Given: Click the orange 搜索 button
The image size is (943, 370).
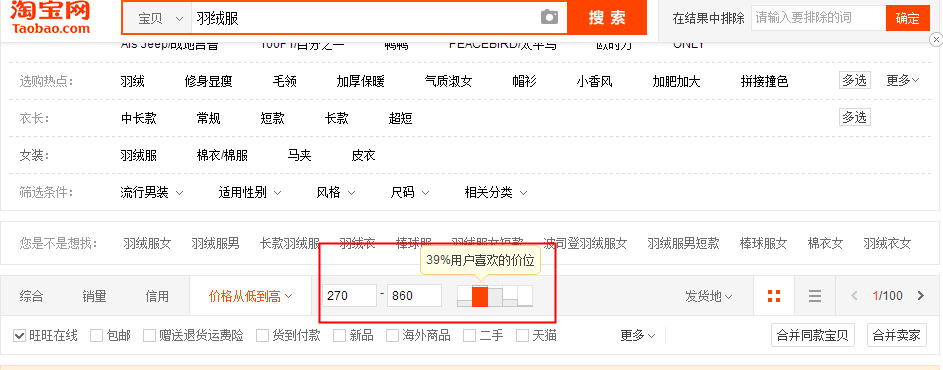Looking at the screenshot, I should (x=607, y=17).
